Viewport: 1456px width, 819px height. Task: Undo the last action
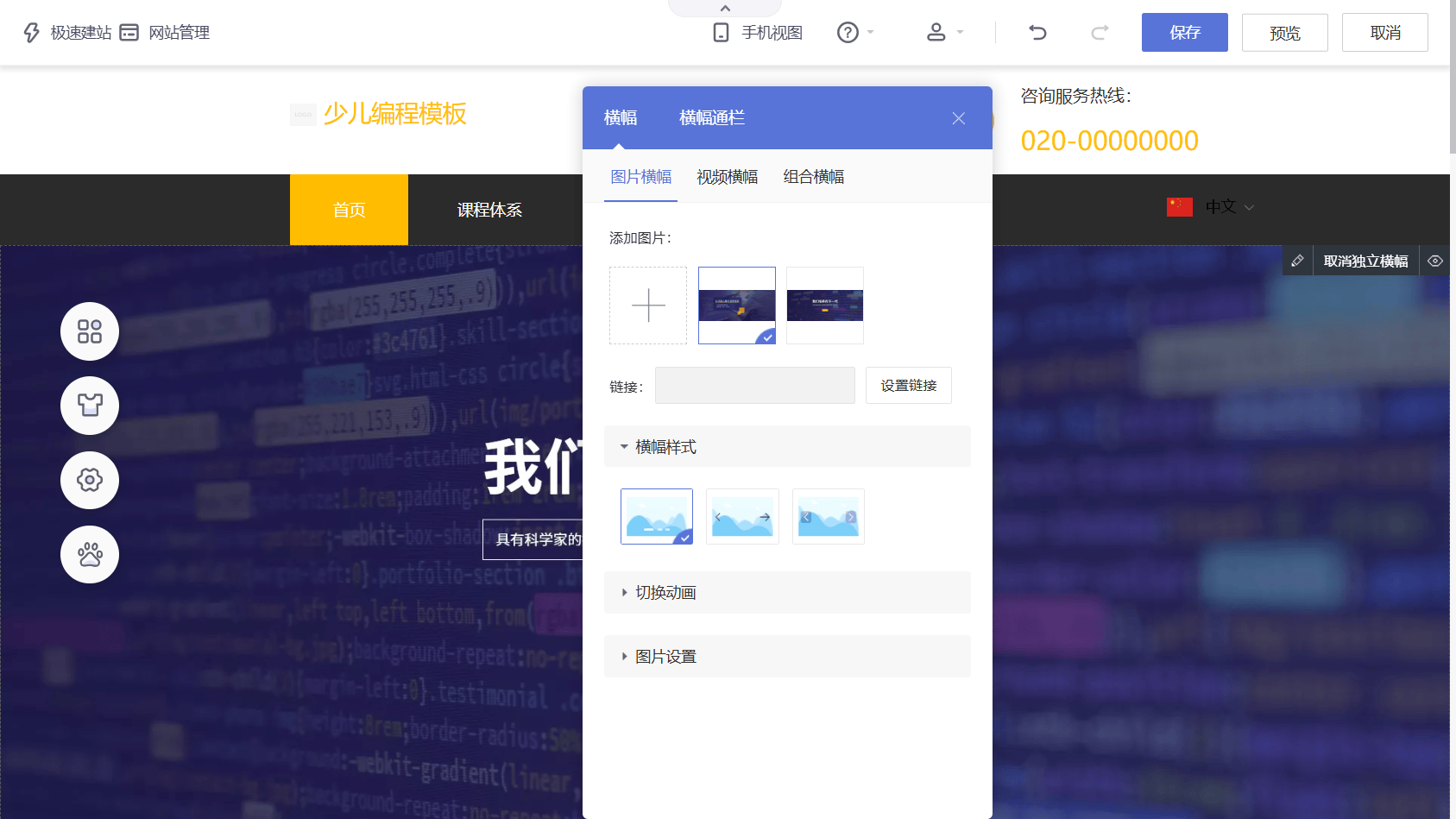tap(1037, 32)
